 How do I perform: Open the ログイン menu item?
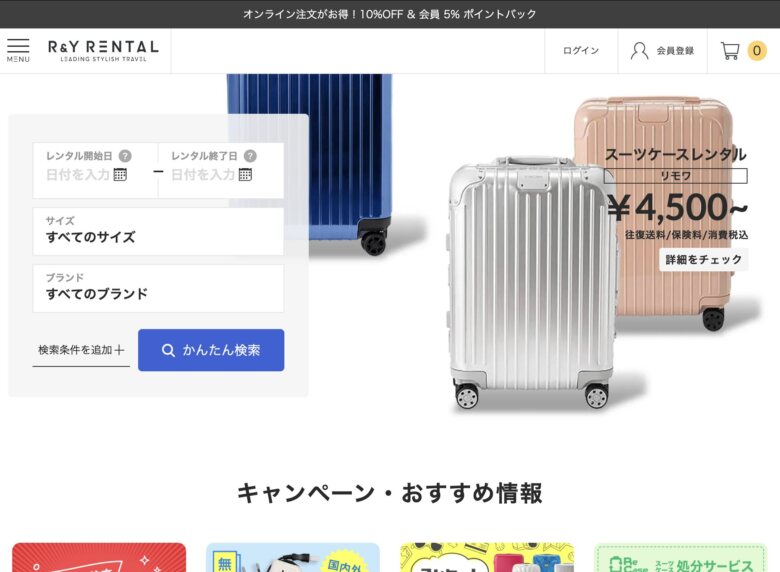(x=581, y=51)
